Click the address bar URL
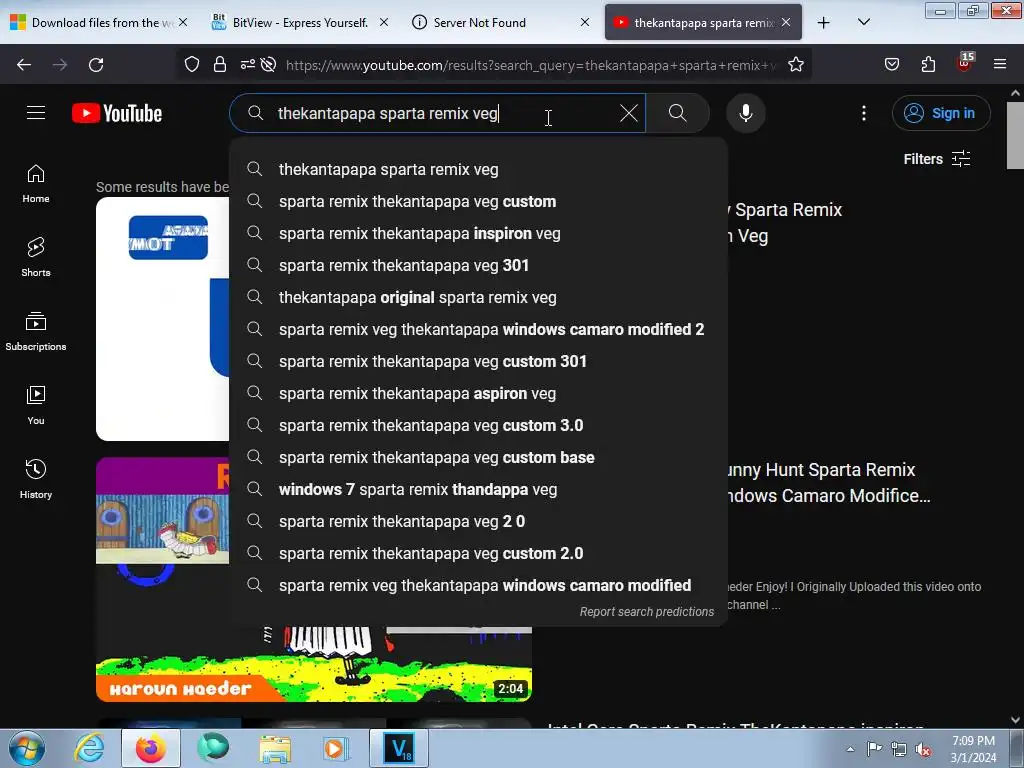The height and width of the screenshot is (768, 1024). point(529,65)
